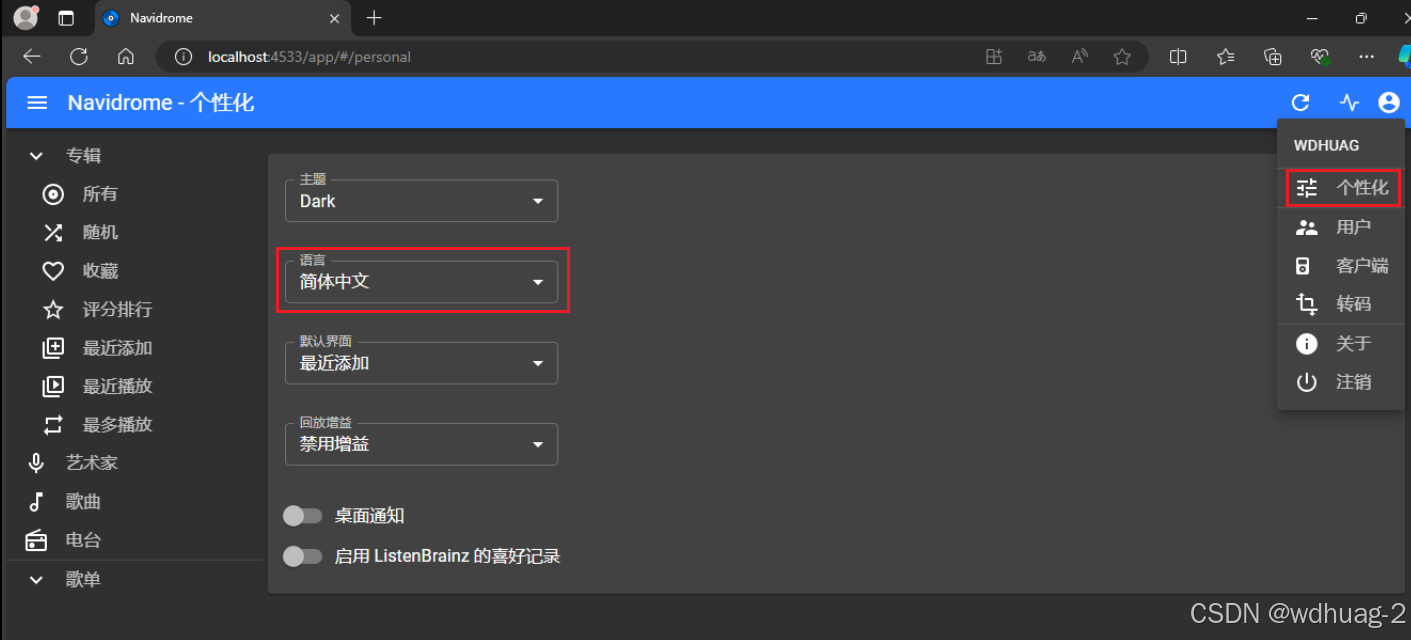Image resolution: width=1411 pixels, height=640 pixels.
Task: Click the 个性化 sliders icon in menu
Action: click(x=1307, y=188)
